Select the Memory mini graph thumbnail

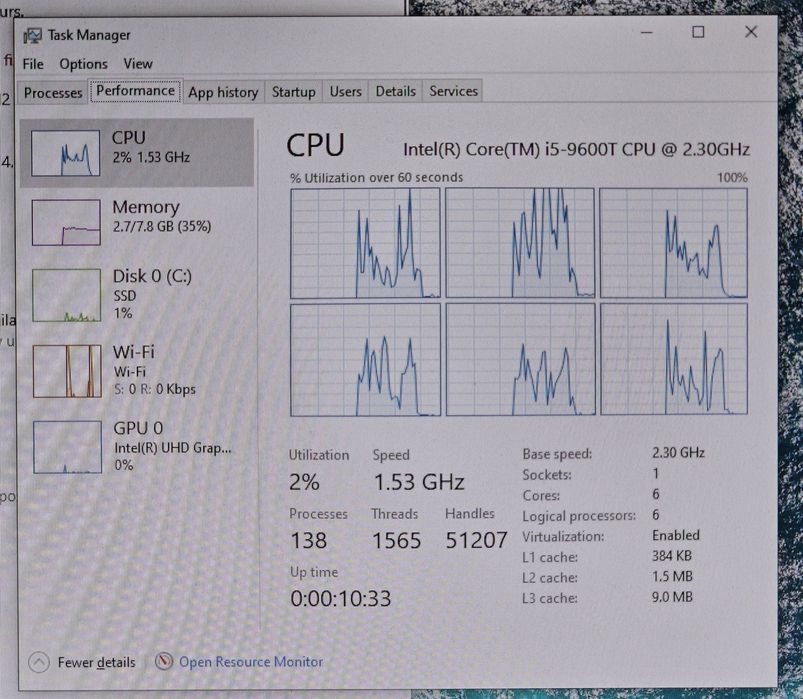66,223
